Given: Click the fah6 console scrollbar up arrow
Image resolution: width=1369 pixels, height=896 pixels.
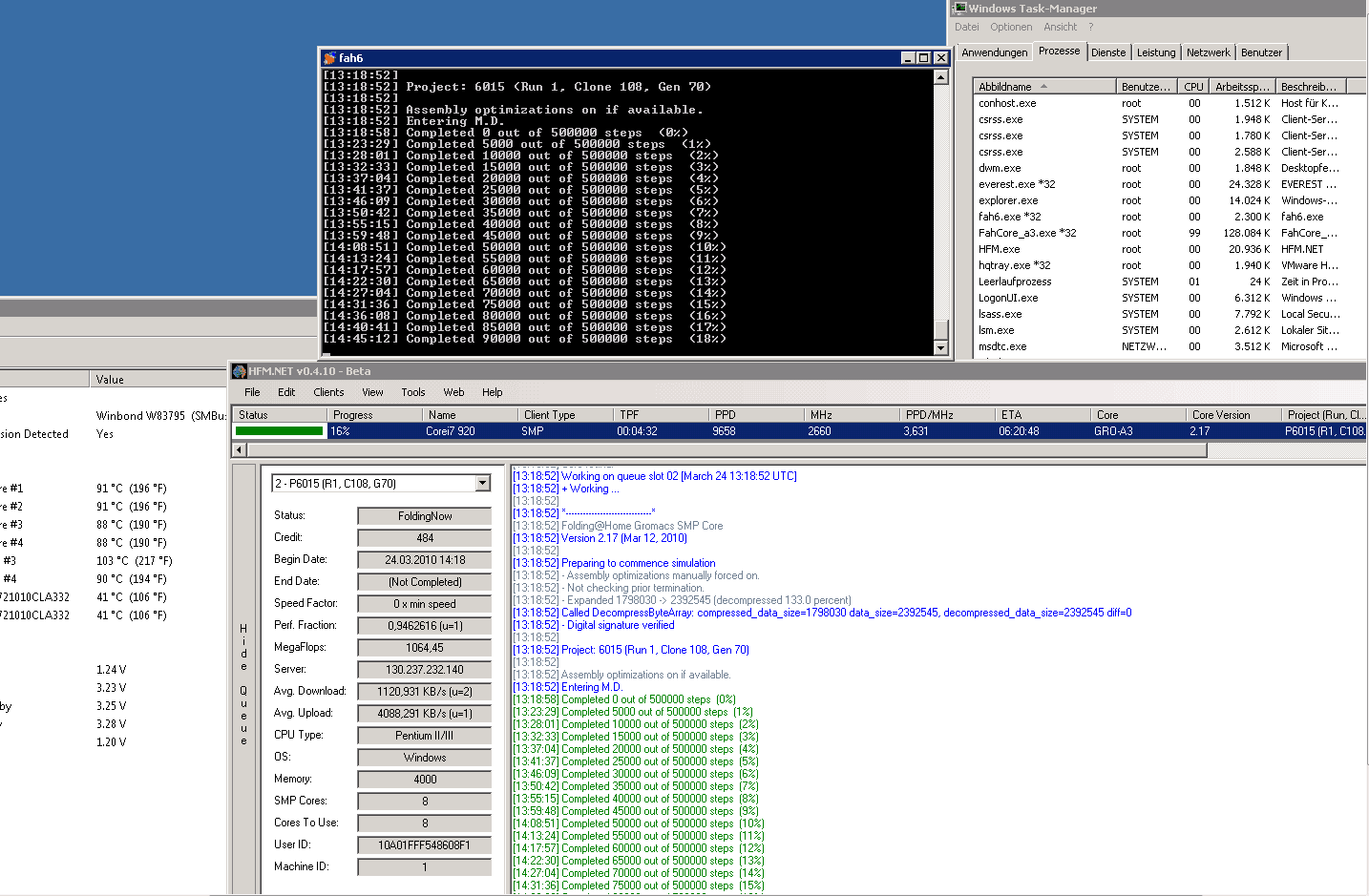Looking at the screenshot, I should tap(941, 77).
